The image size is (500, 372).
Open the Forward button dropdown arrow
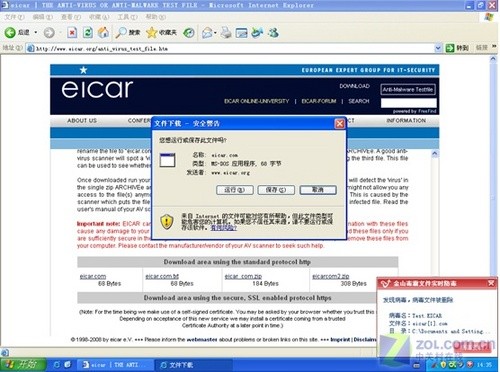tap(60, 33)
